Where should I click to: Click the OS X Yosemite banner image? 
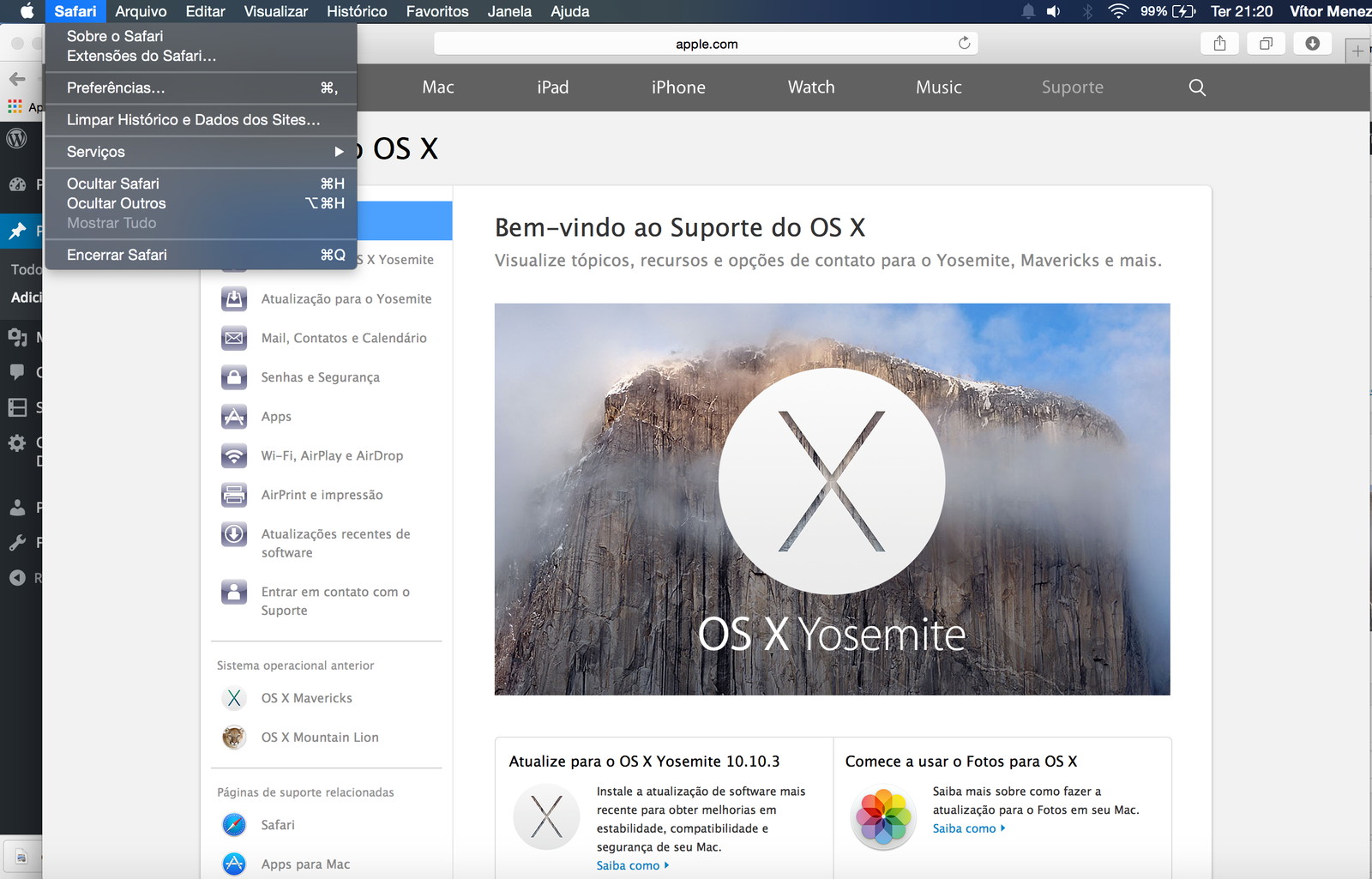832,499
